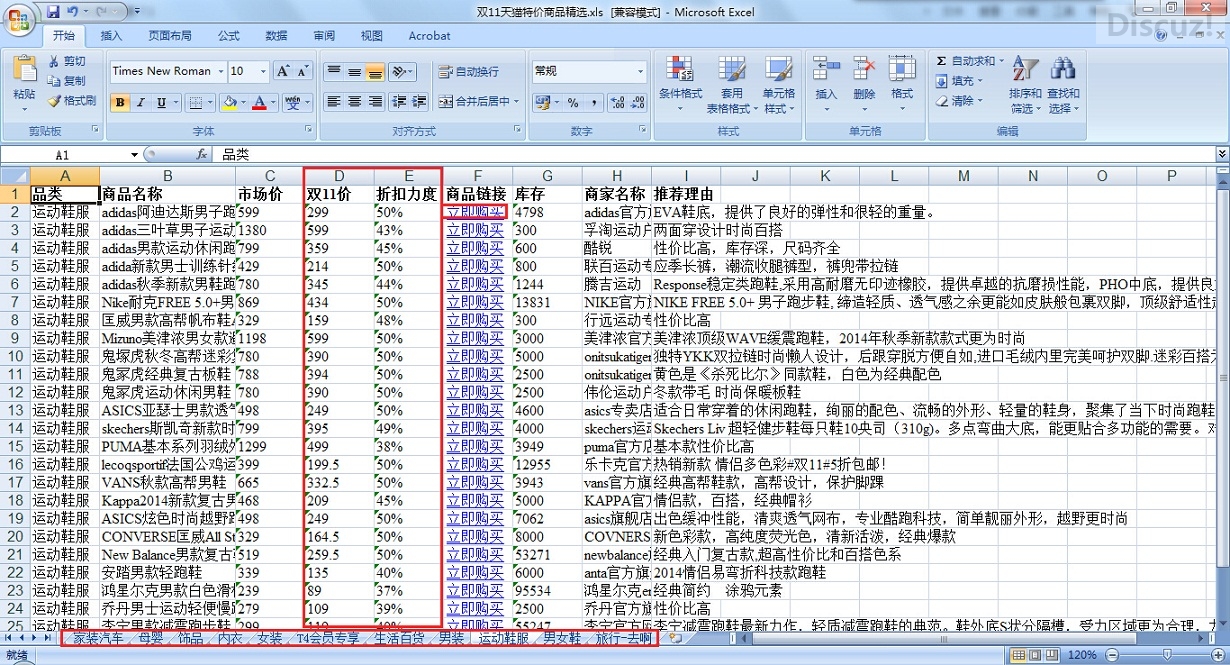The image size is (1230, 665).
Task: Click the align-left icon
Action: [x=334, y=101]
